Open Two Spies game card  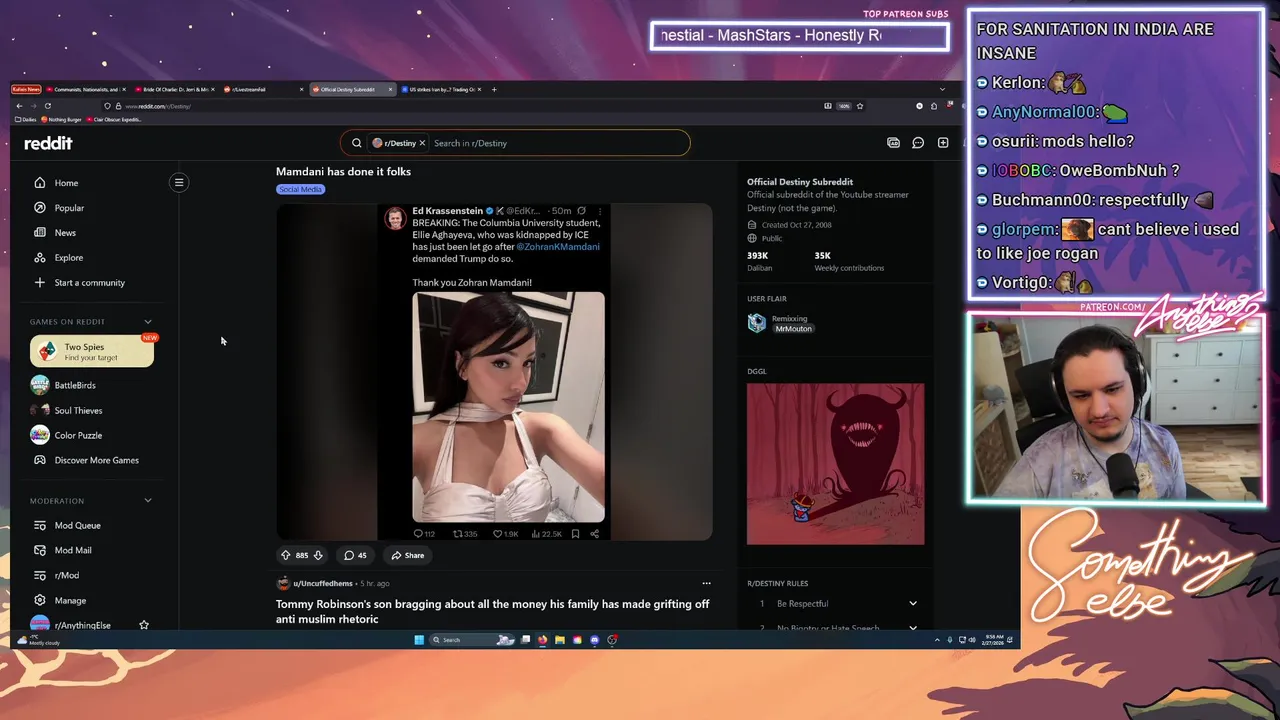pos(92,351)
